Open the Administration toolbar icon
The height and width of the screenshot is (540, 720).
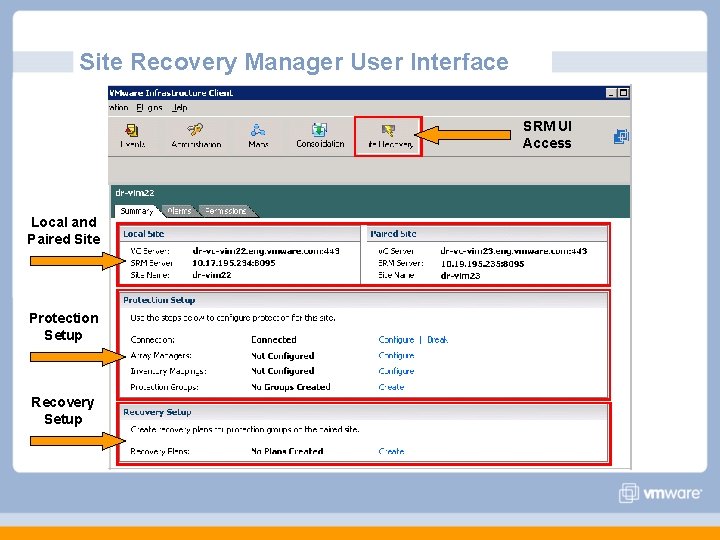[196, 135]
